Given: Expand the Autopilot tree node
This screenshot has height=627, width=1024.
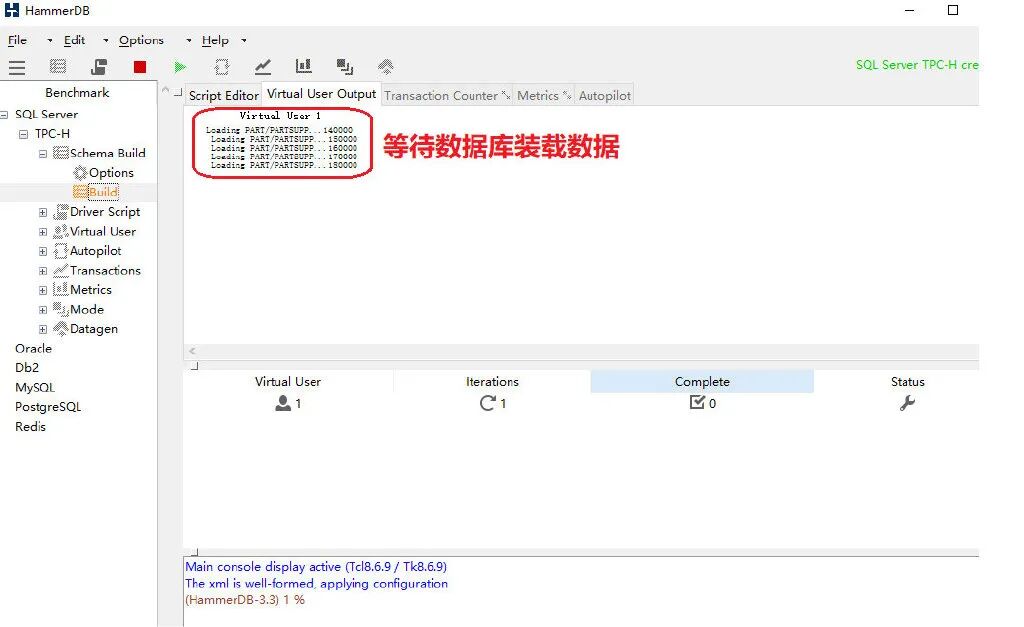Looking at the screenshot, I should click(x=42, y=251).
